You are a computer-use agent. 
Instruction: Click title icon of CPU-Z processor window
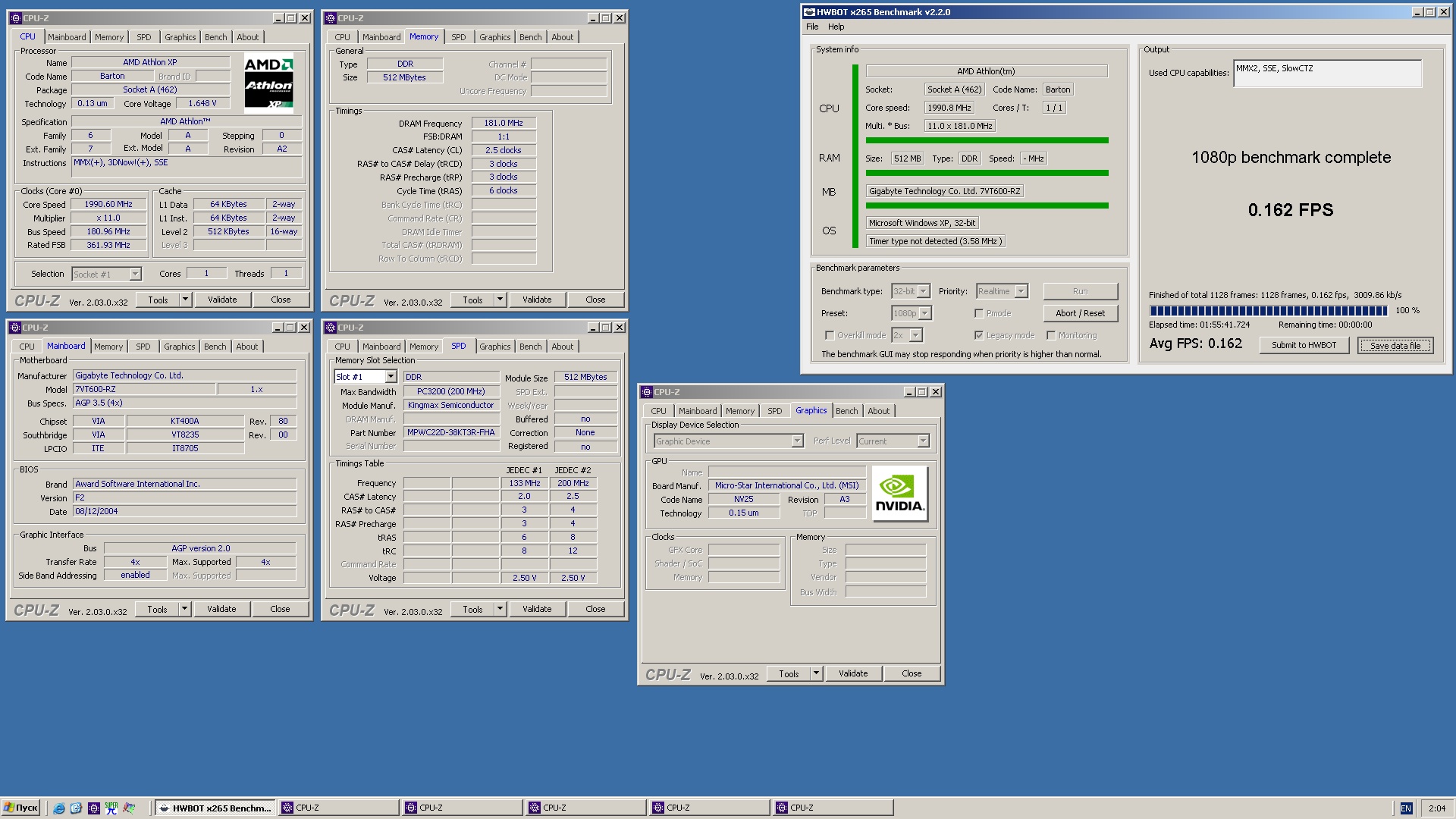click(15, 18)
